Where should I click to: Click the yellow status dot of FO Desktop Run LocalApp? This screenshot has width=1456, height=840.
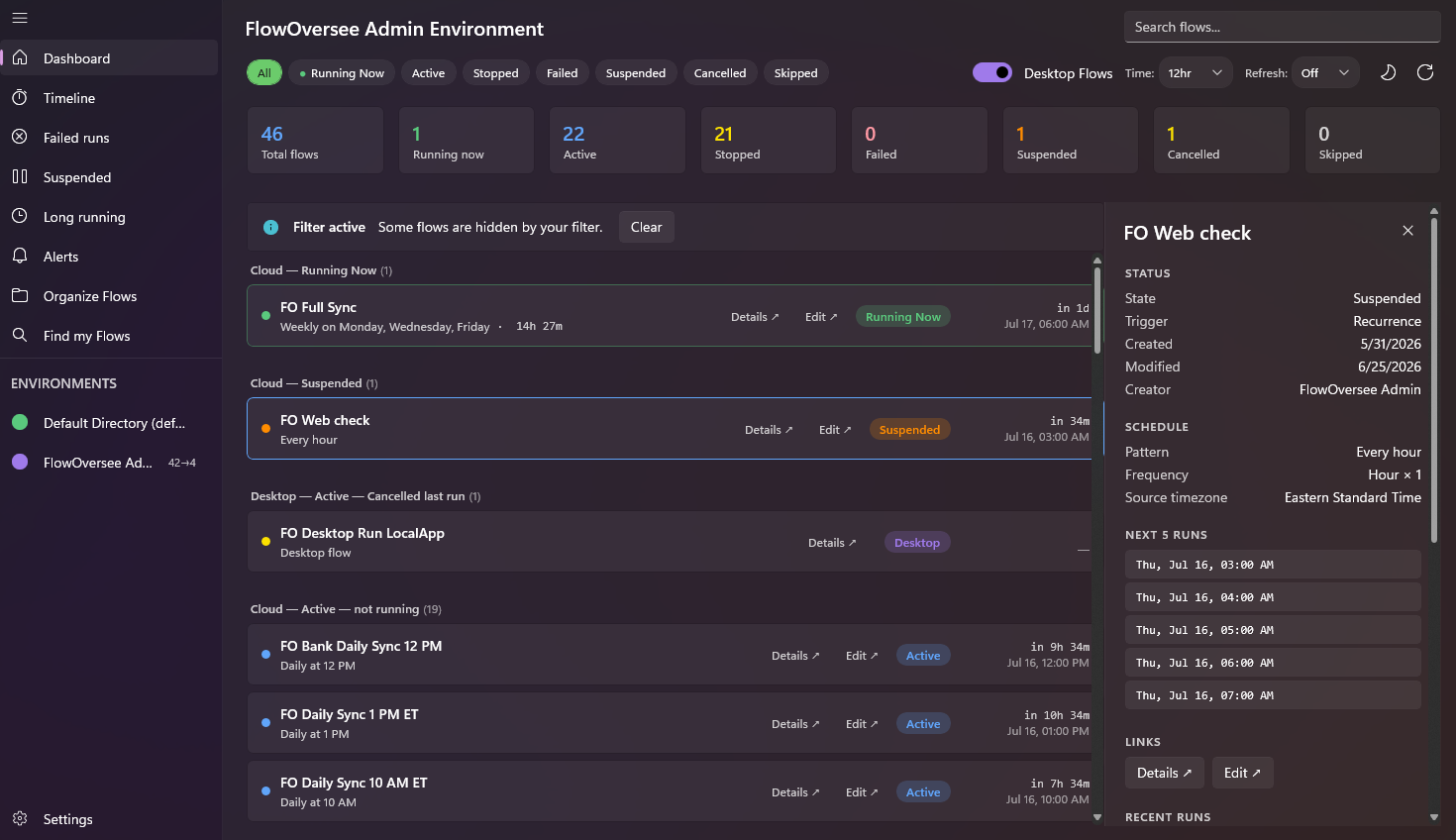tap(265, 541)
